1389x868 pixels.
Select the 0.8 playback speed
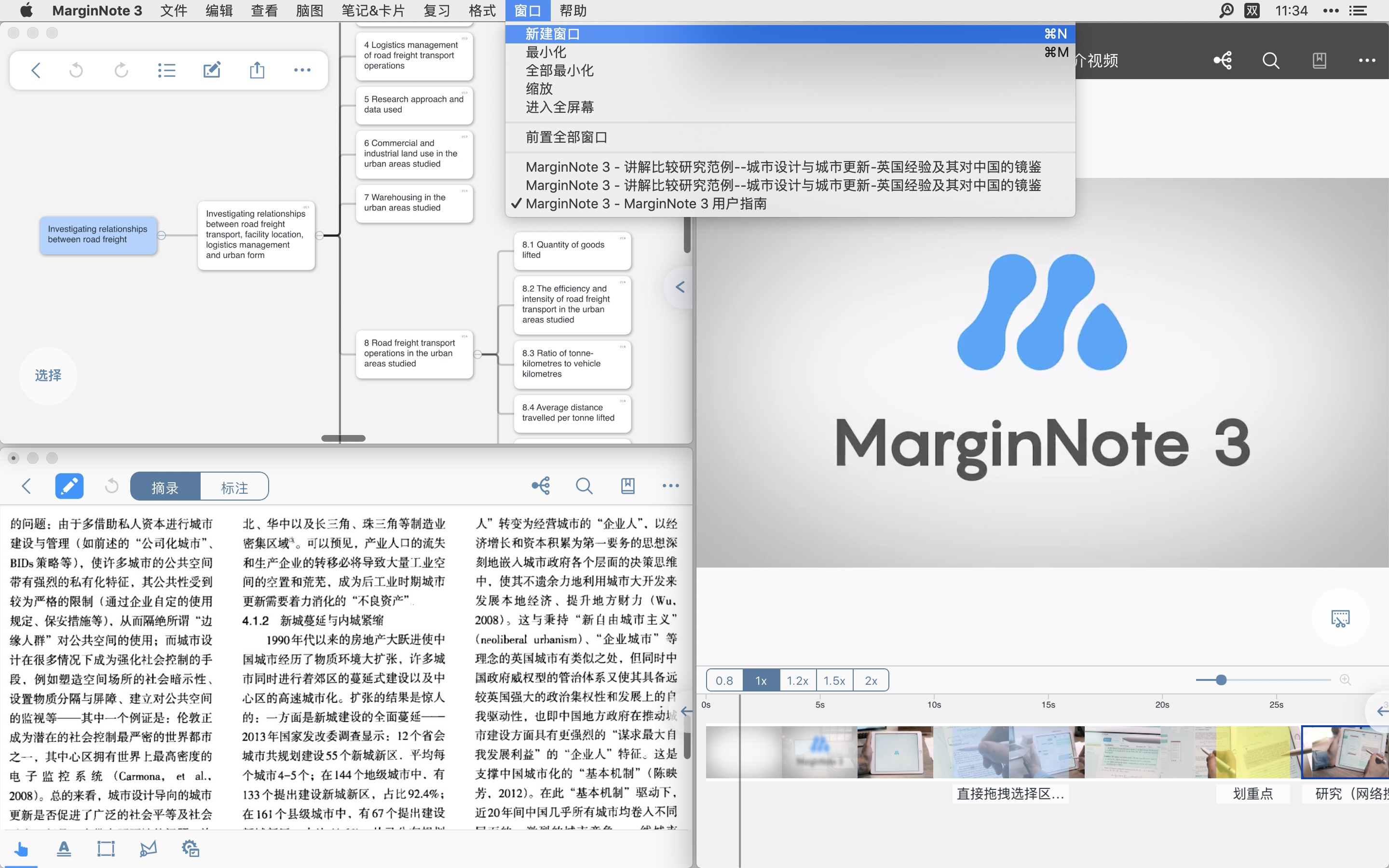tap(724, 680)
